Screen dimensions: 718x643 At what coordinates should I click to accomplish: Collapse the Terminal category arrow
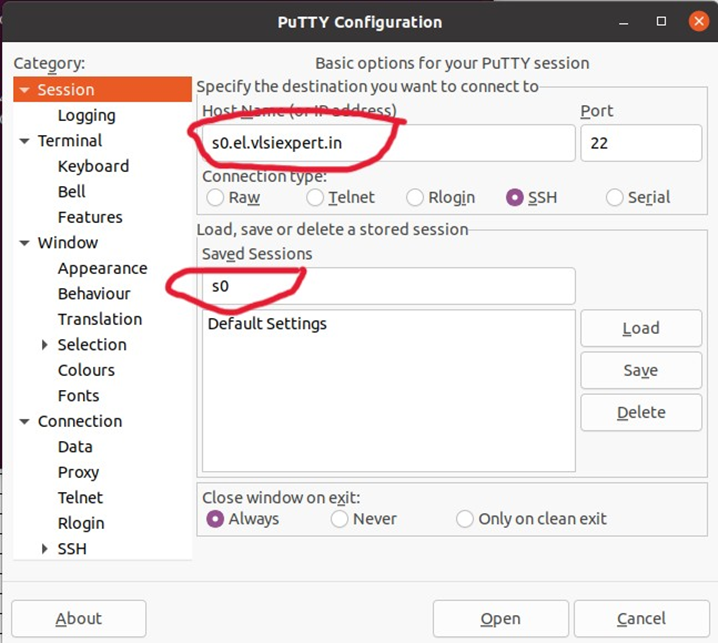[x=25, y=141]
